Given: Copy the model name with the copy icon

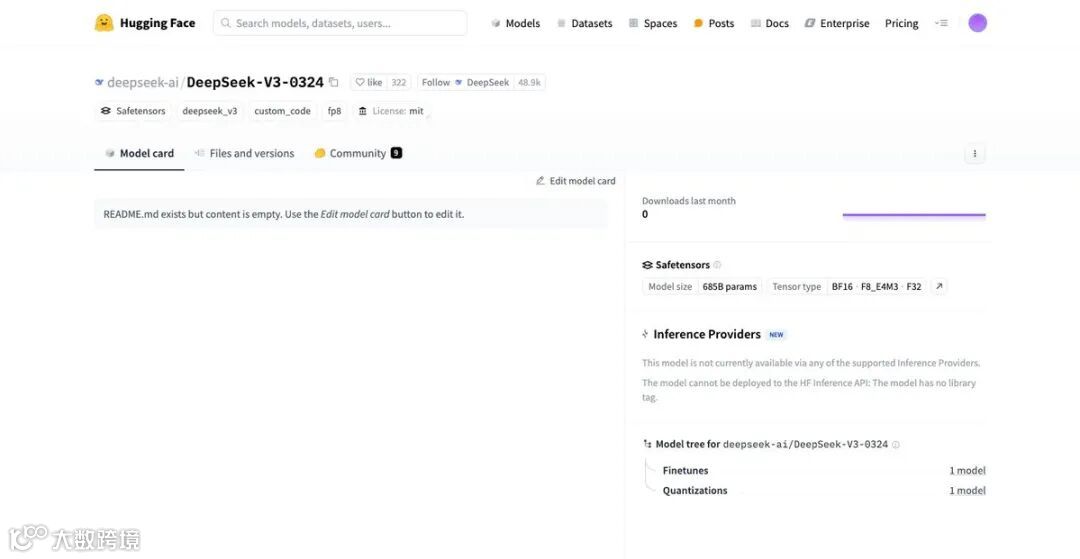Looking at the screenshot, I should tap(334, 83).
